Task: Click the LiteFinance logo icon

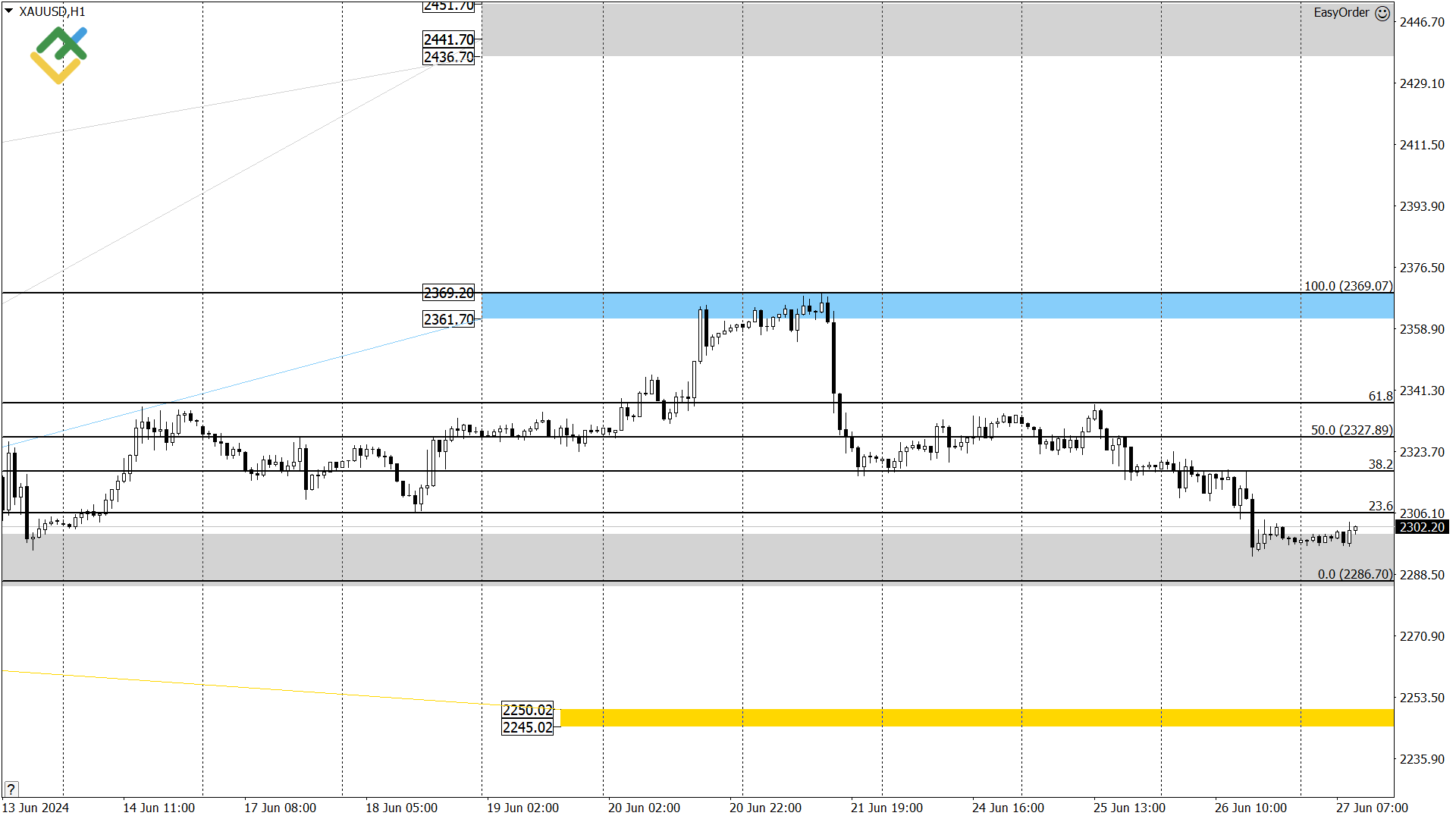Action: pos(59,55)
